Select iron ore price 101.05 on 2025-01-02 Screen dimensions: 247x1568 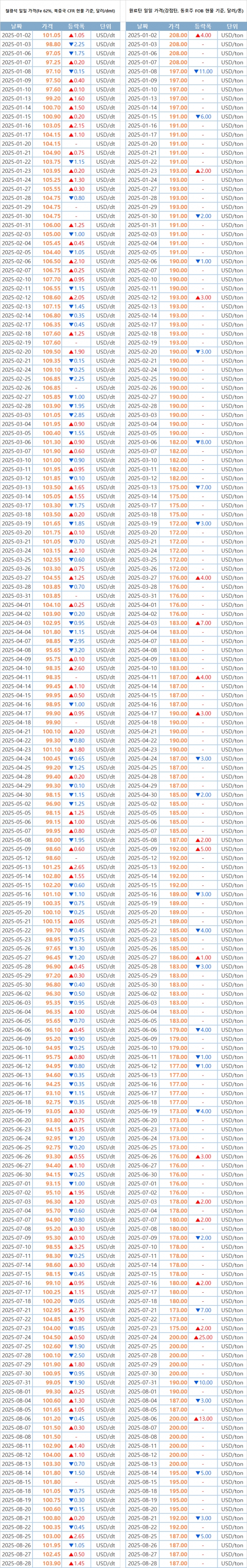[52, 35]
